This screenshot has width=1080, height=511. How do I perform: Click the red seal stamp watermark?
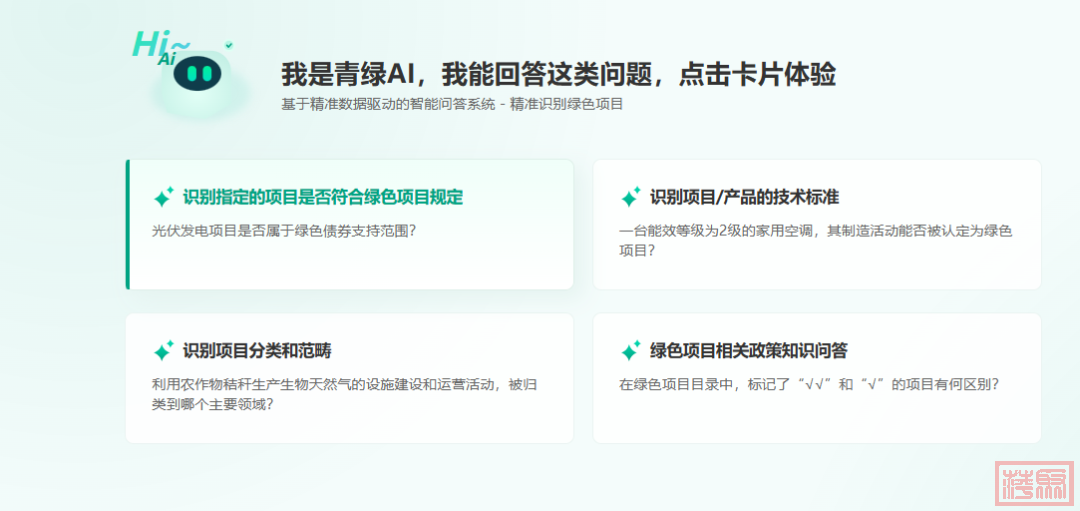(1034, 484)
